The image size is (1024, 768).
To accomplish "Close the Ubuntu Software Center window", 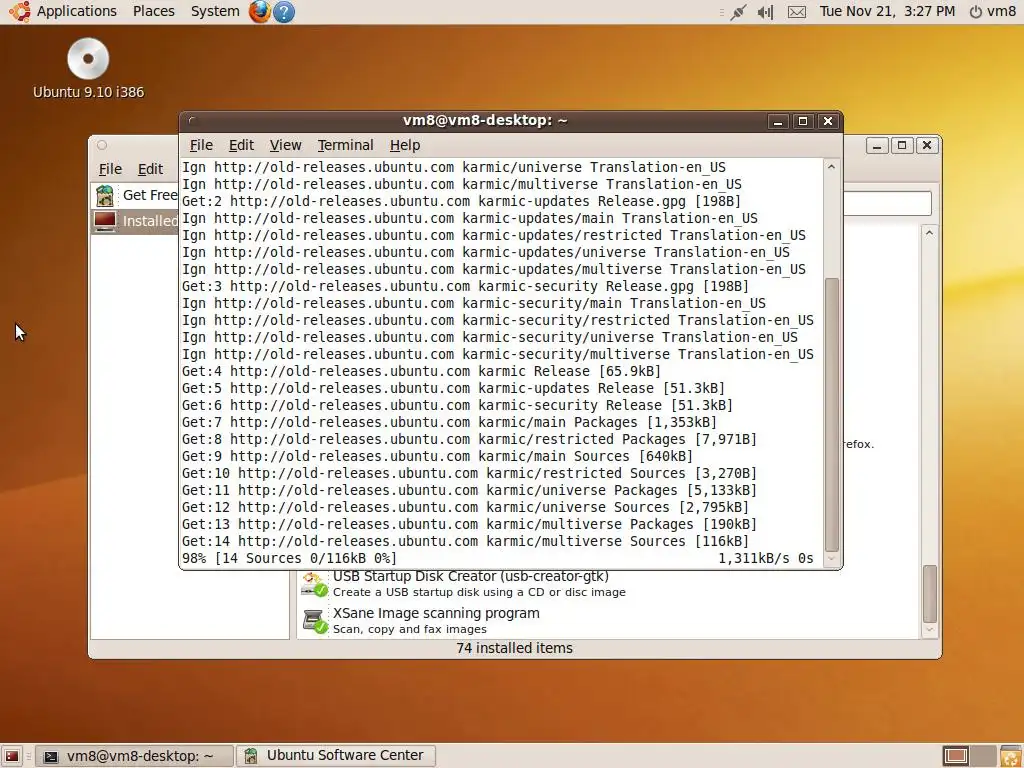I will (x=927, y=145).
